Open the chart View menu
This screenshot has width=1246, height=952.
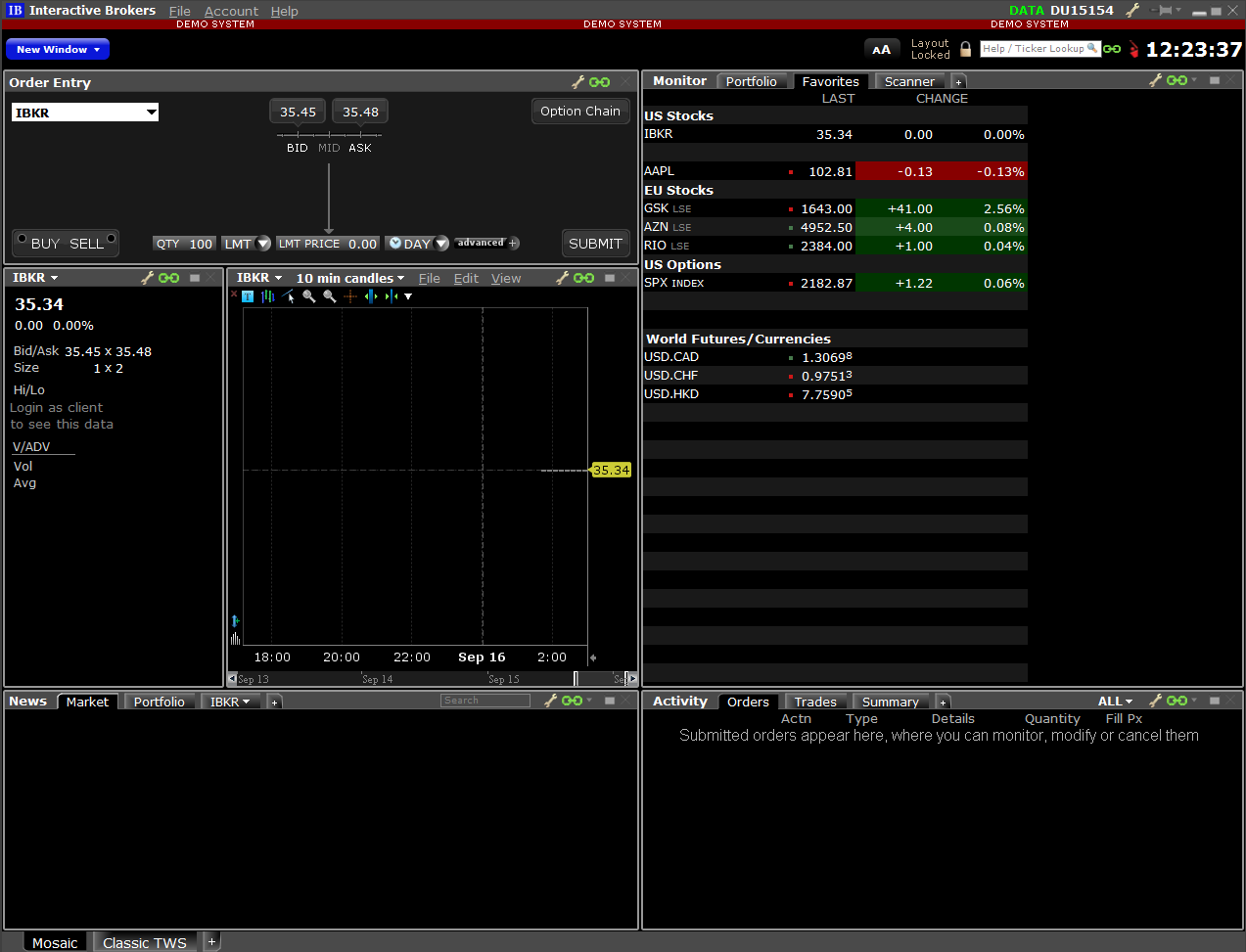[506, 278]
